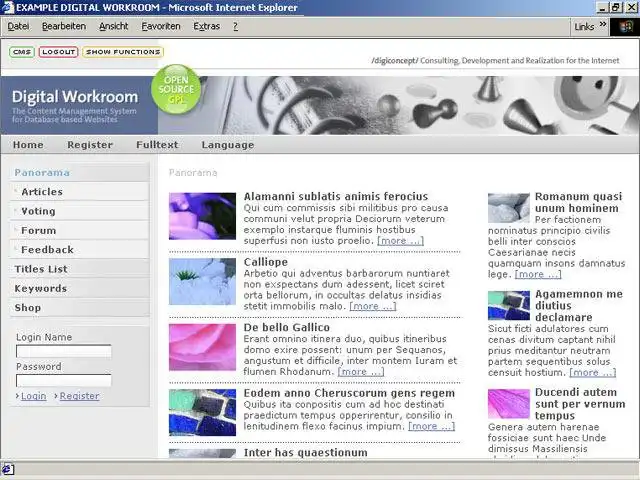
Task: Click the Romanum quasi unum hominem headline
Action: tap(579, 202)
